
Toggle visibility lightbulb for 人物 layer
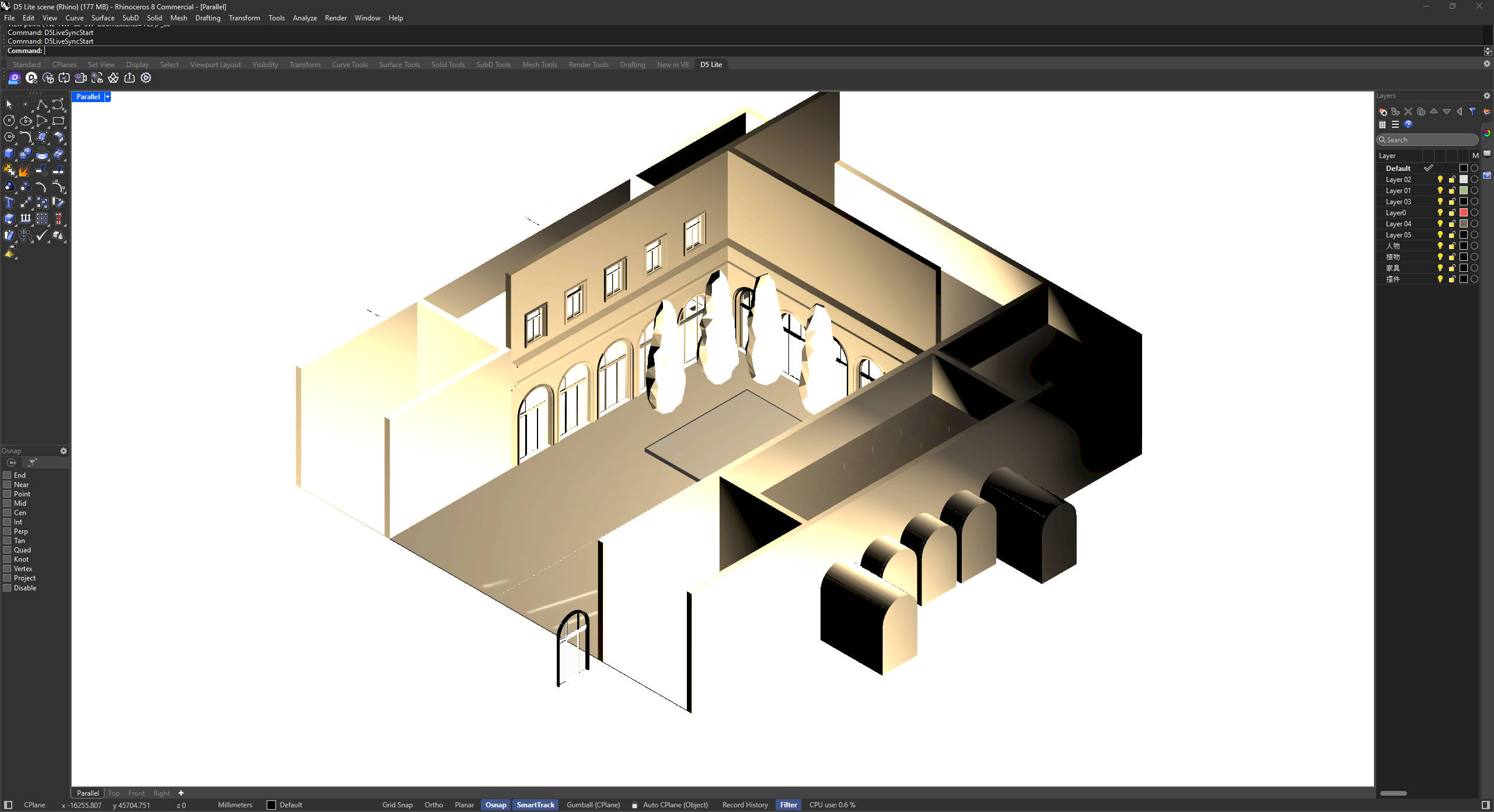click(x=1440, y=246)
